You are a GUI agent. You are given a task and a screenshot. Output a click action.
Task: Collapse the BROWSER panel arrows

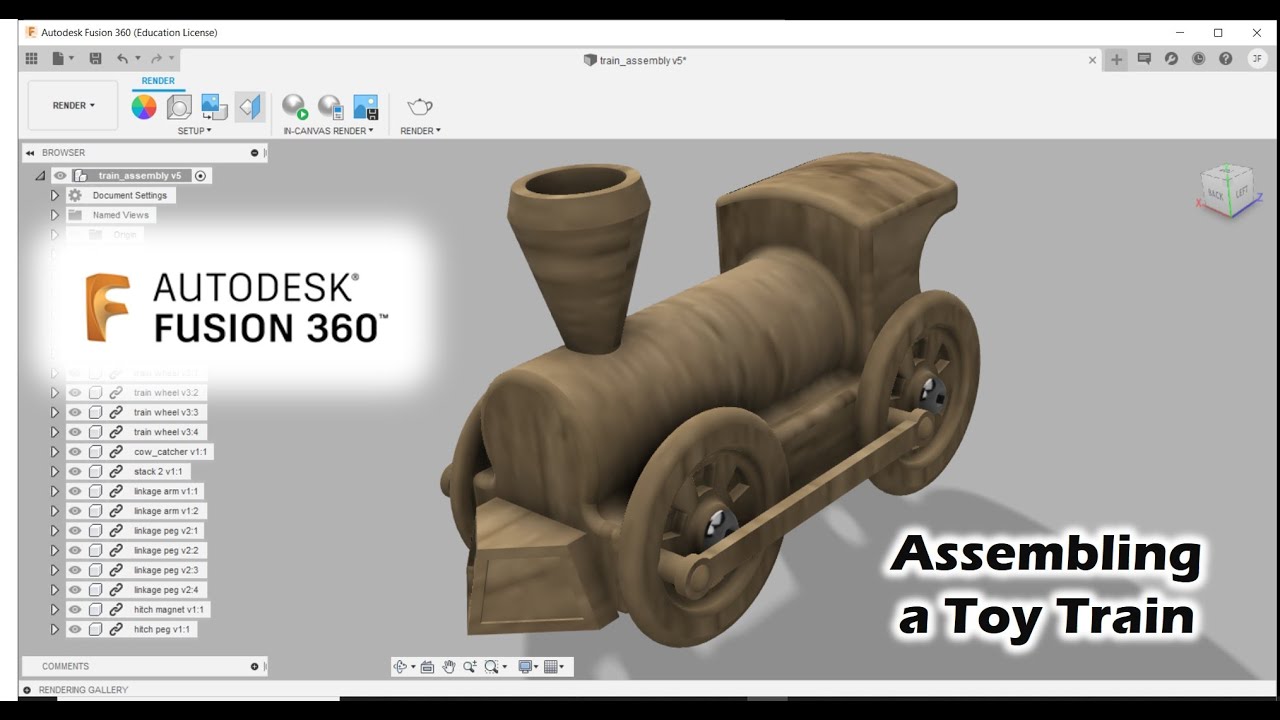[30, 153]
